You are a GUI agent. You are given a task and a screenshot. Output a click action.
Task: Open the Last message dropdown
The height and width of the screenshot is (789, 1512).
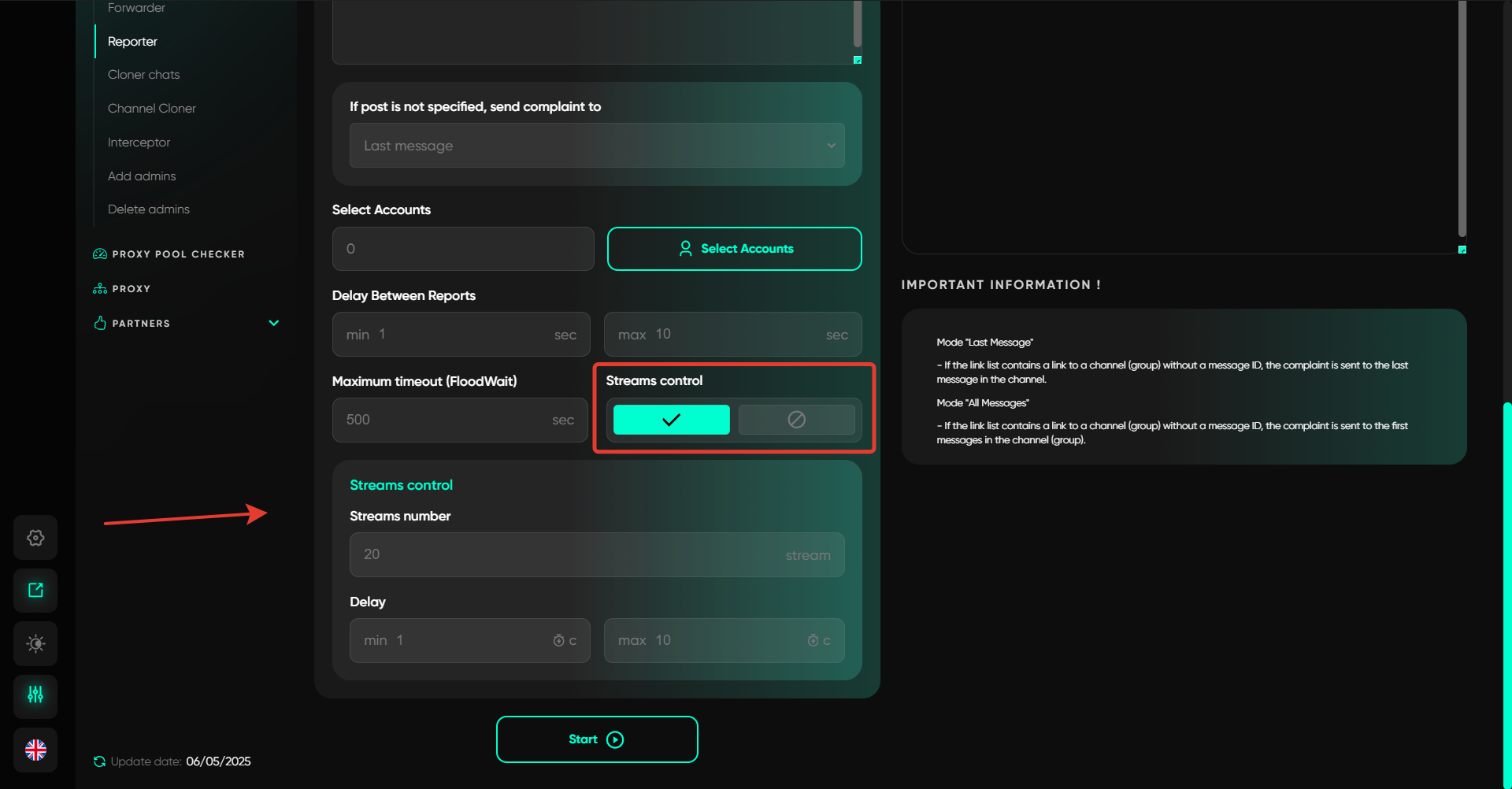pos(597,146)
